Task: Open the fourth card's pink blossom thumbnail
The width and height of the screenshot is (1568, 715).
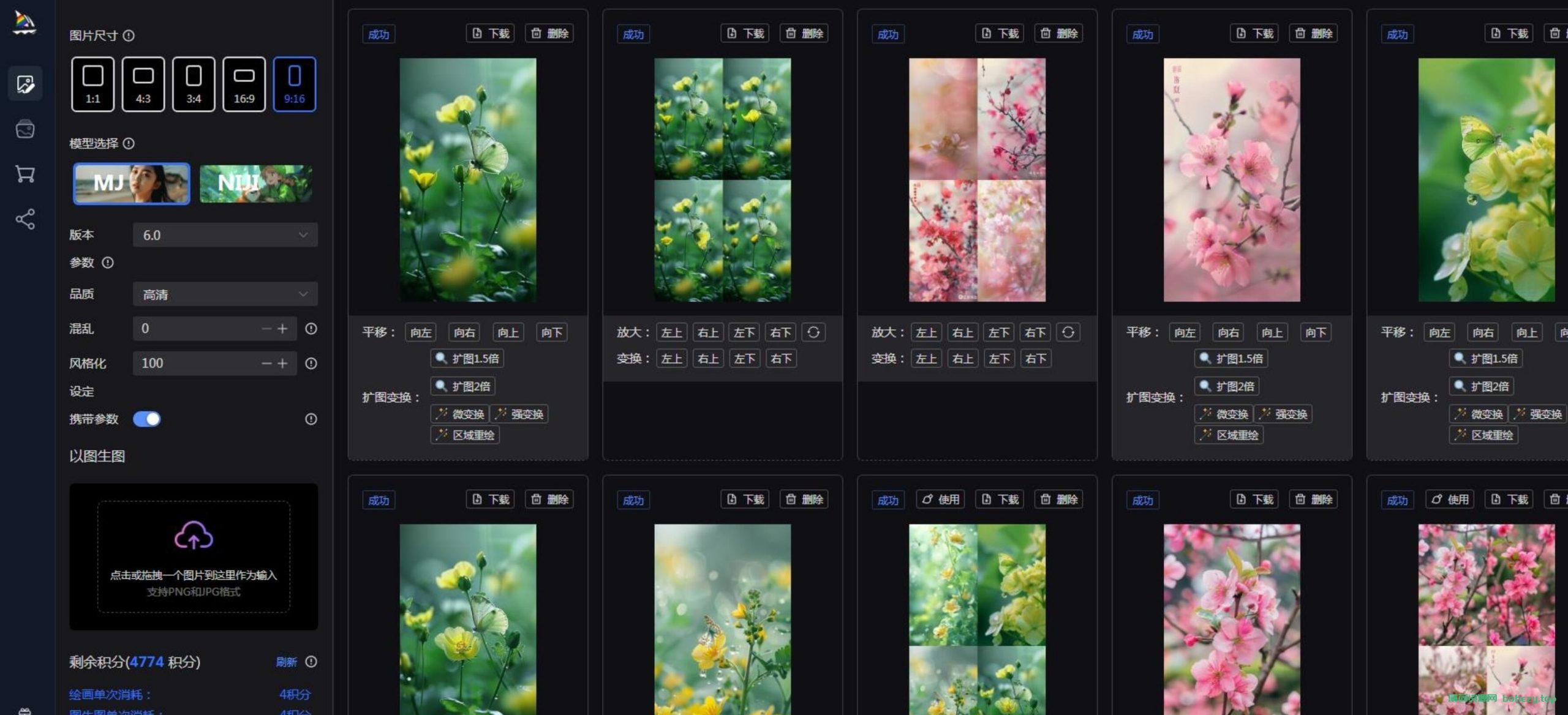Action: (1232, 180)
